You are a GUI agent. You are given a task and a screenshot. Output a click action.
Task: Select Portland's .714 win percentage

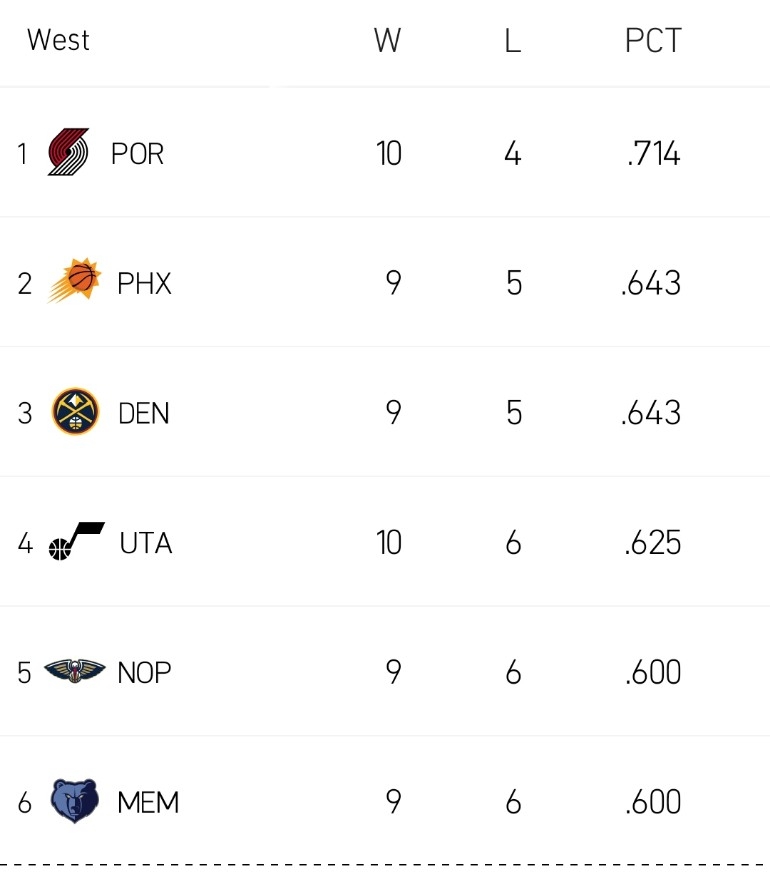point(653,154)
